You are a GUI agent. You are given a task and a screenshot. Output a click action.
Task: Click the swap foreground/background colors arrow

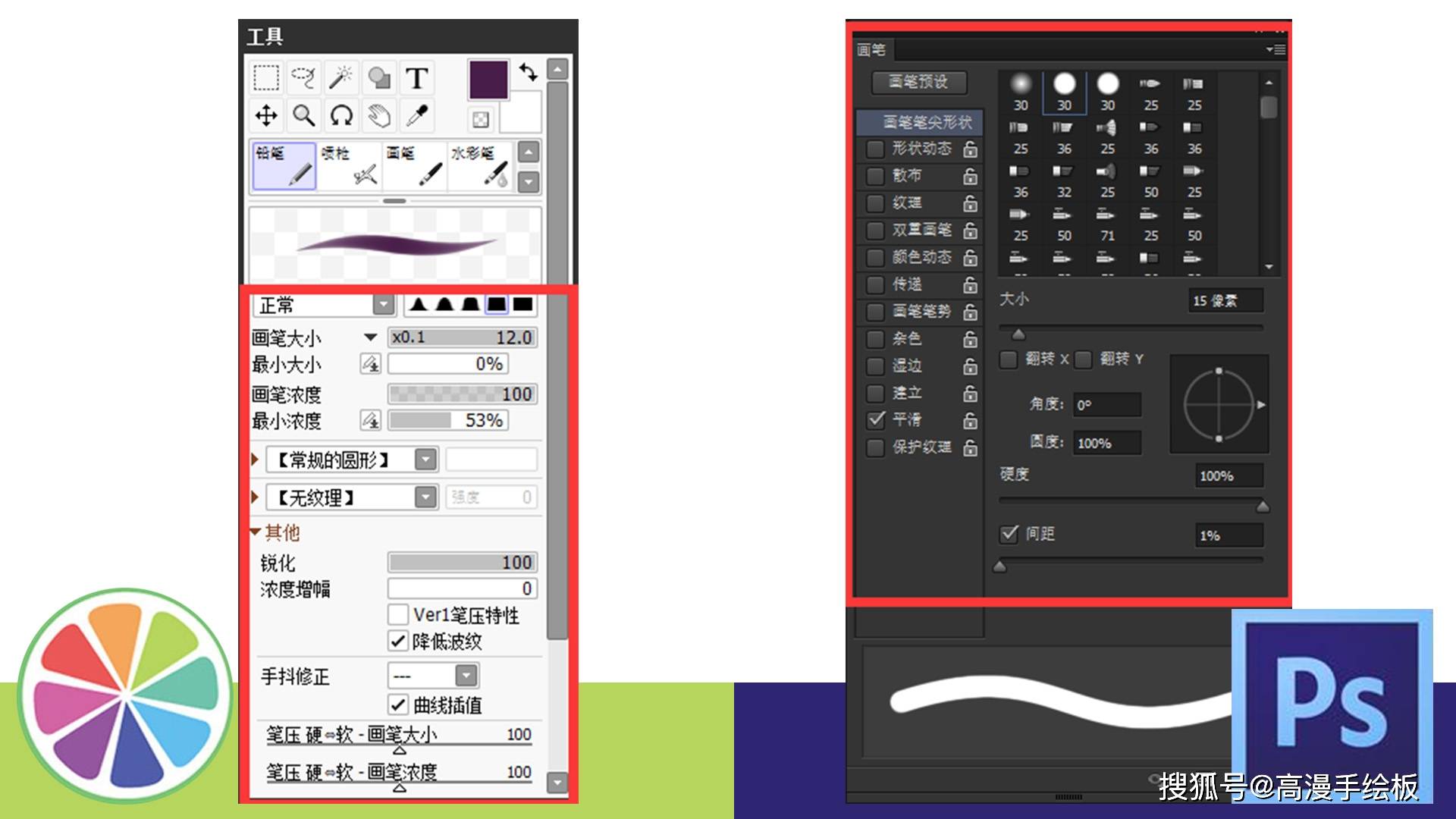click(x=529, y=72)
